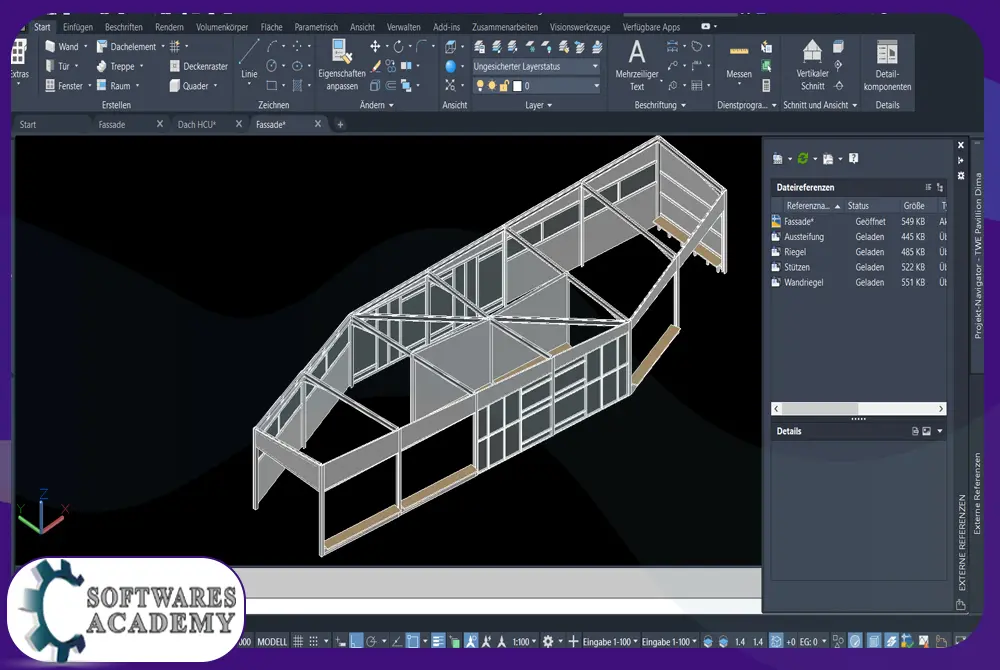Click the workspace gear icon in status bar
Screen dimensions: 1000x670
548,641
